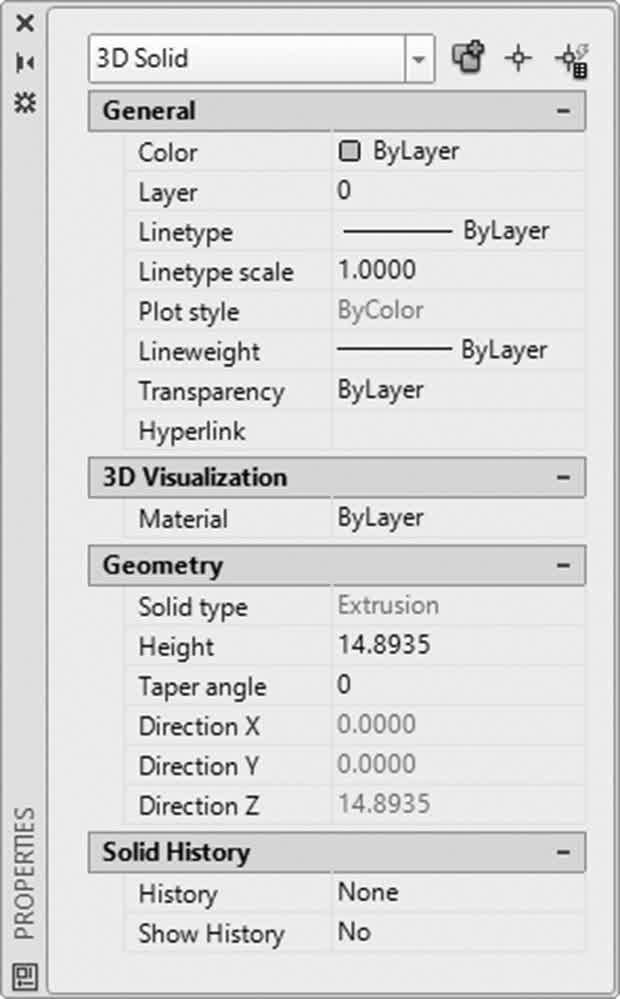The height and width of the screenshot is (999, 620).
Task: Select the Show History label
Action: [212, 935]
